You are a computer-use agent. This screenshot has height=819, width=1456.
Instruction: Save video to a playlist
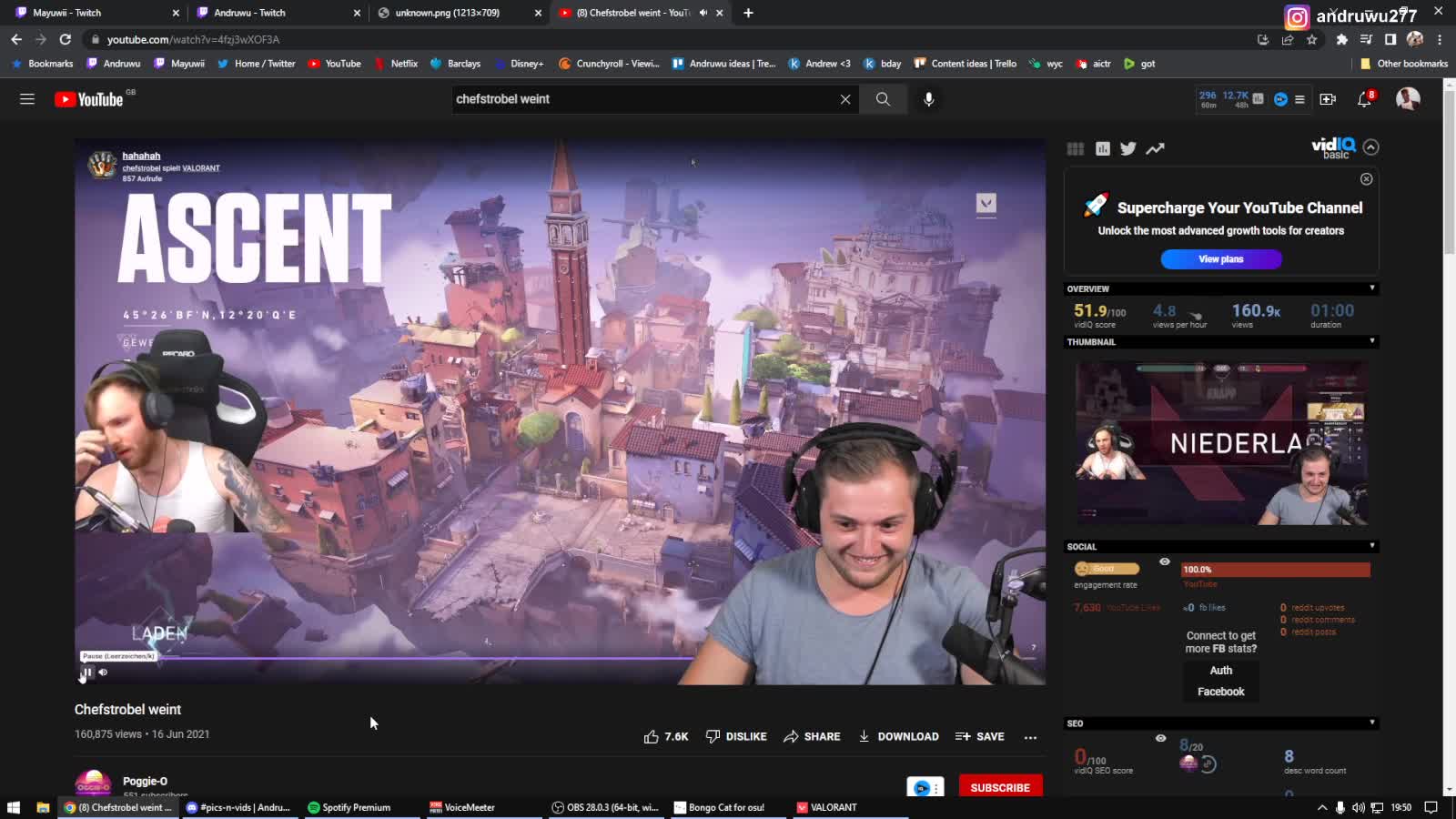980,736
